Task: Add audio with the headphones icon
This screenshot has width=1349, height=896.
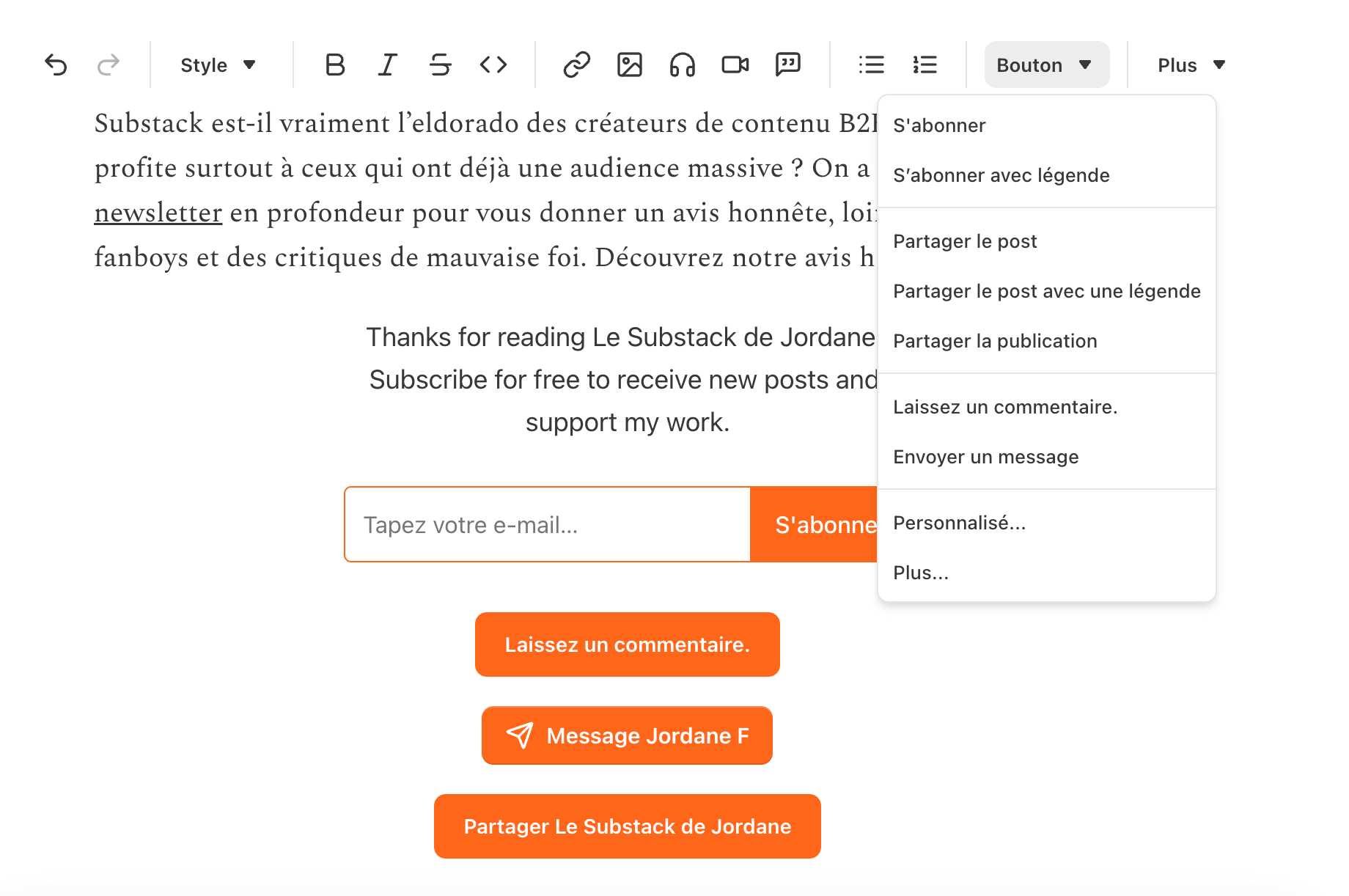Action: coord(682,65)
